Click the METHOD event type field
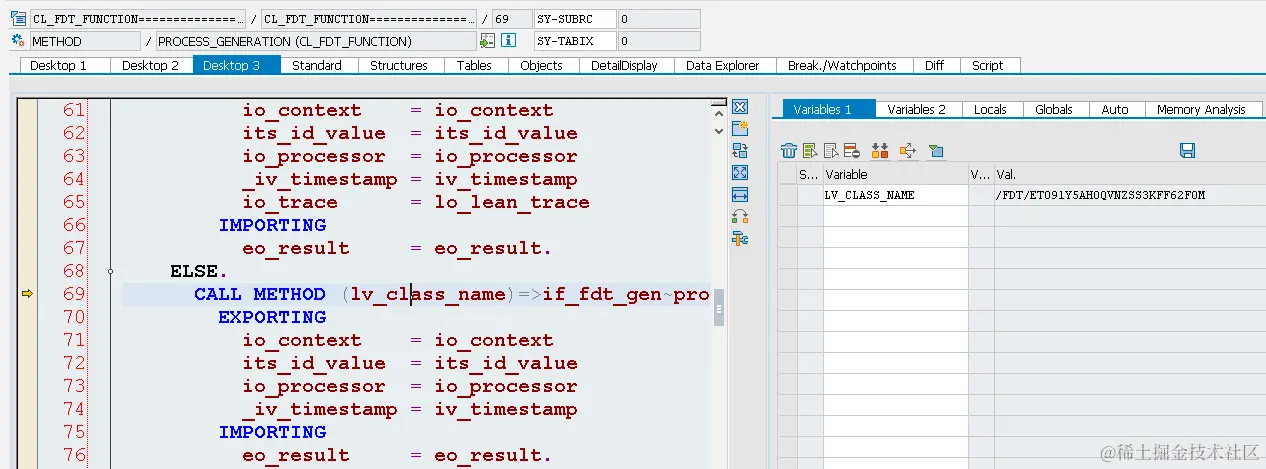This screenshot has height=469, width=1266. pyautogui.click(x=85, y=41)
